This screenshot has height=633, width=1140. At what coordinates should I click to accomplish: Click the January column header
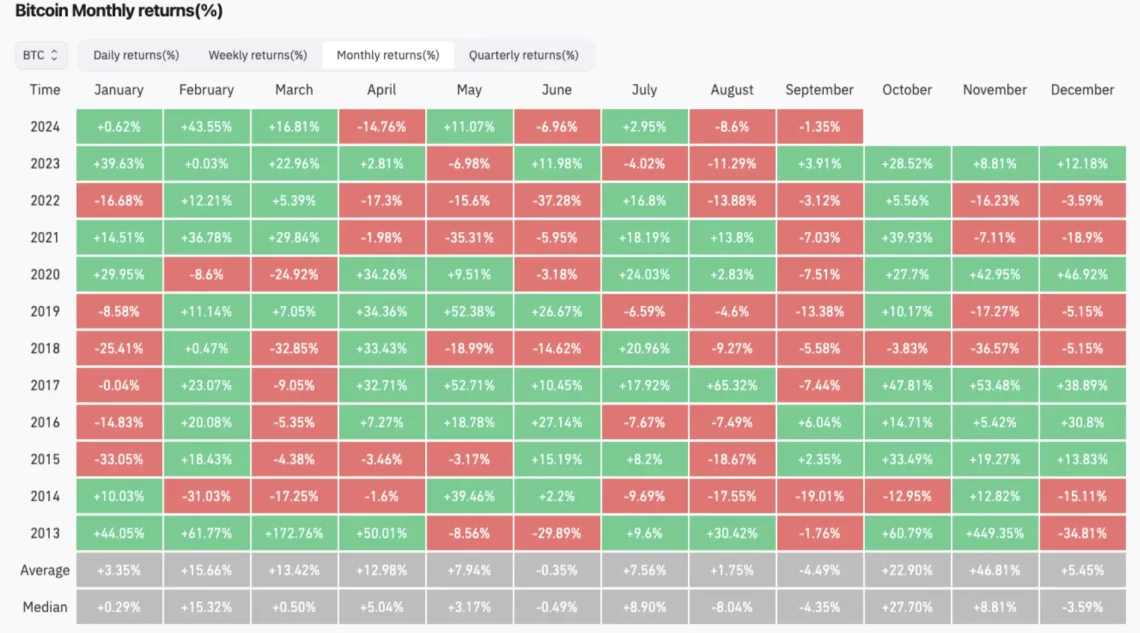coord(119,90)
